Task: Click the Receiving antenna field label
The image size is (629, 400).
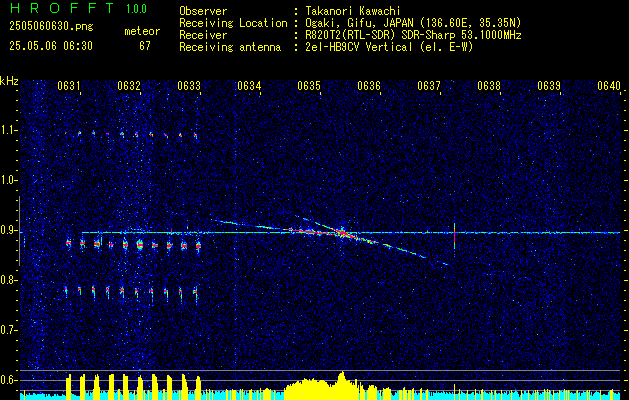Action: (230, 47)
